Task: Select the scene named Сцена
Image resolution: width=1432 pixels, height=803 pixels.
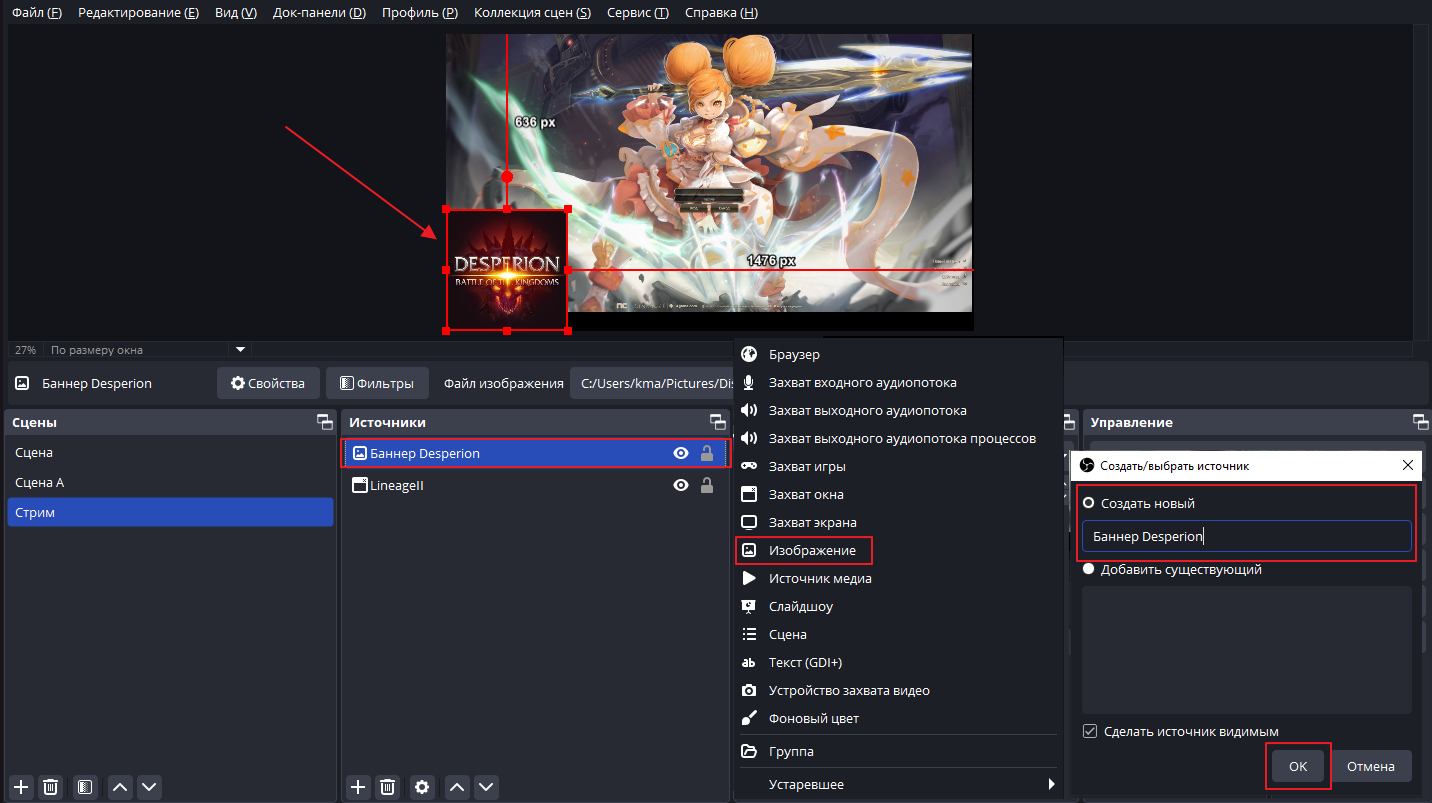Action: (x=169, y=452)
